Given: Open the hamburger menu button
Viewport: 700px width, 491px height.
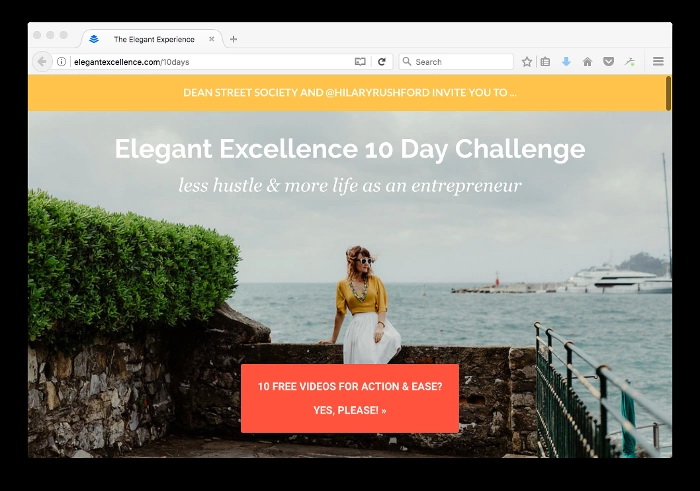Looking at the screenshot, I should [x=658, y=61].
